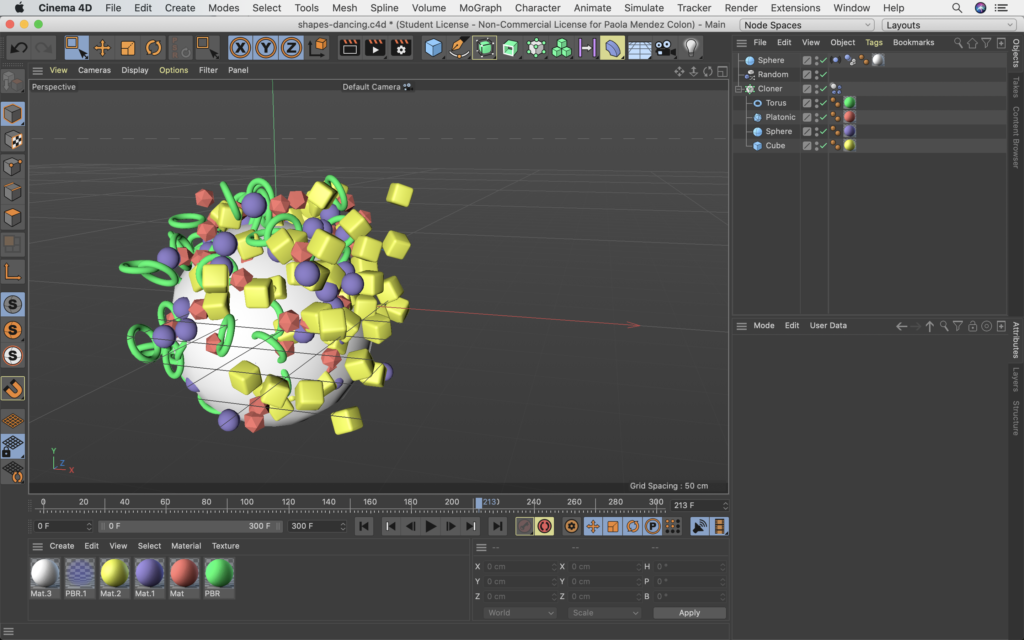Click the Camera object icon
Image resolution: width=1024 pixels, height=640 pixels.
665,47
